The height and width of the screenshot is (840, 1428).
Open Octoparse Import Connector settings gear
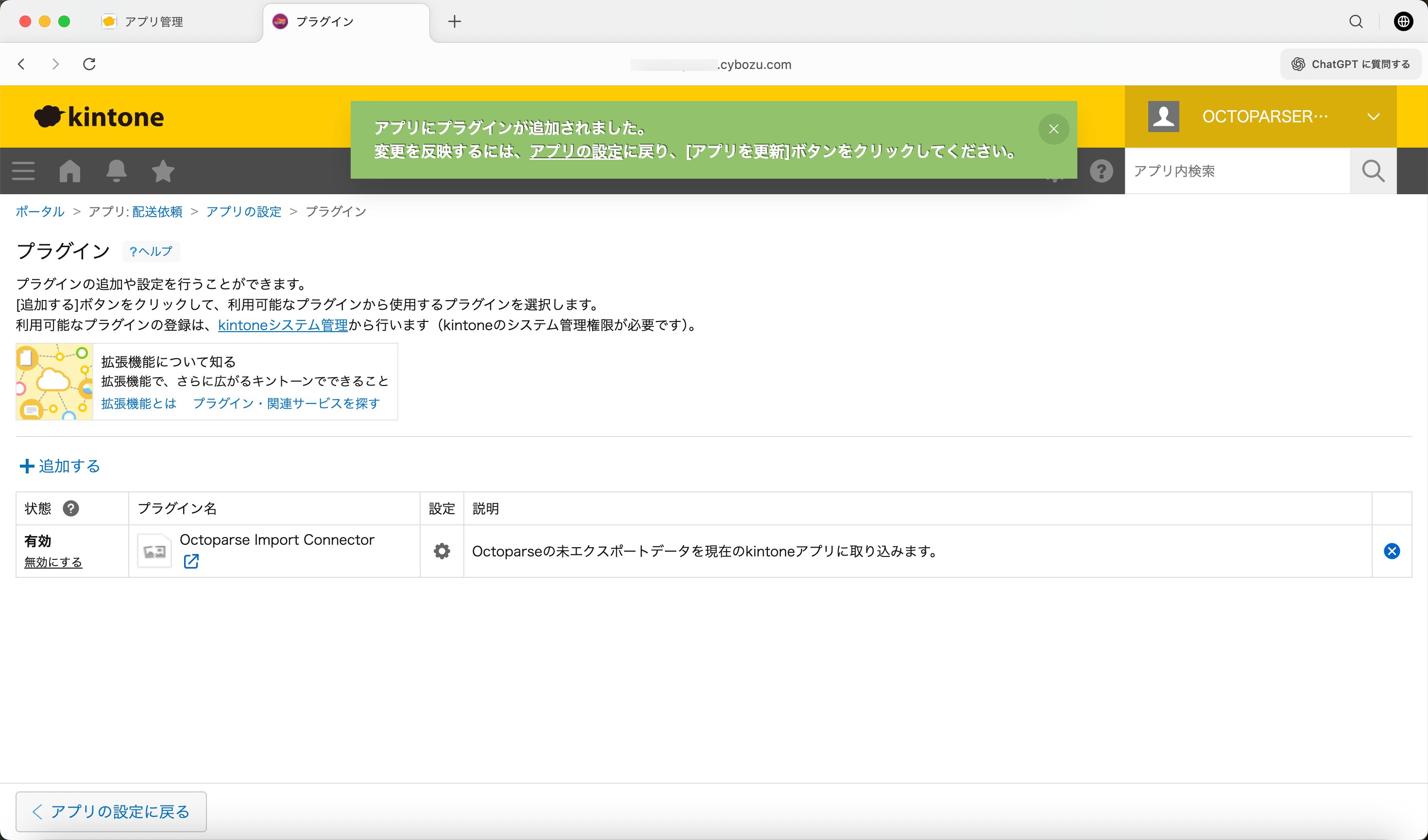pyautogui.click(x=442, y=550)
